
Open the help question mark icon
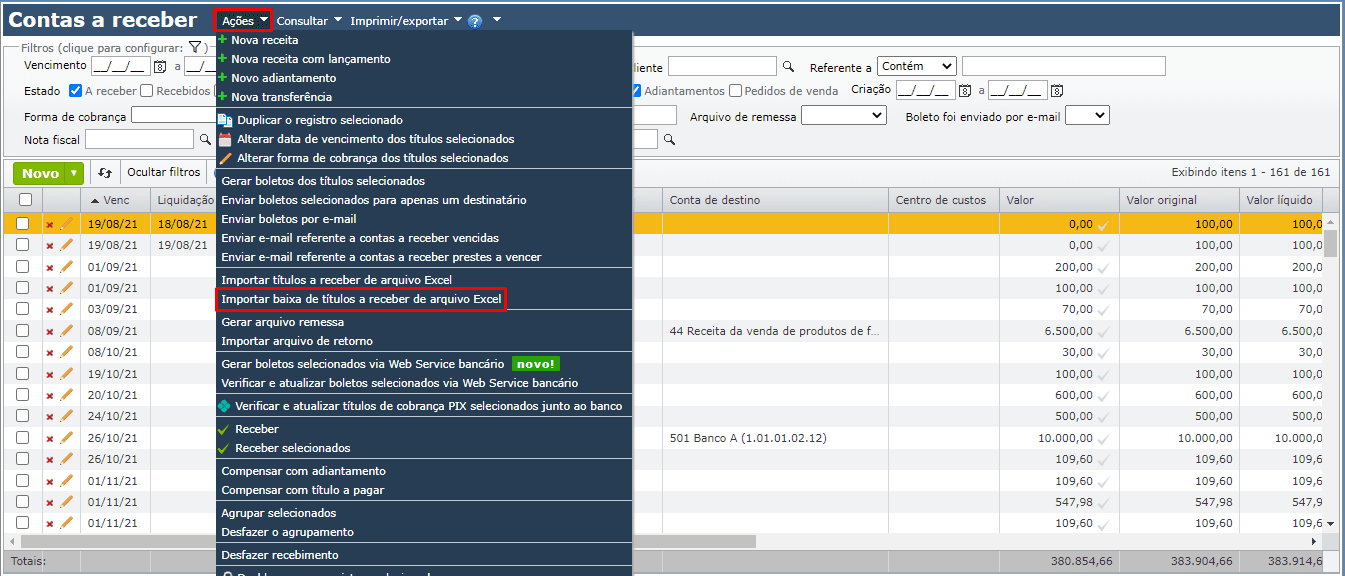click(x=475, y=23)
